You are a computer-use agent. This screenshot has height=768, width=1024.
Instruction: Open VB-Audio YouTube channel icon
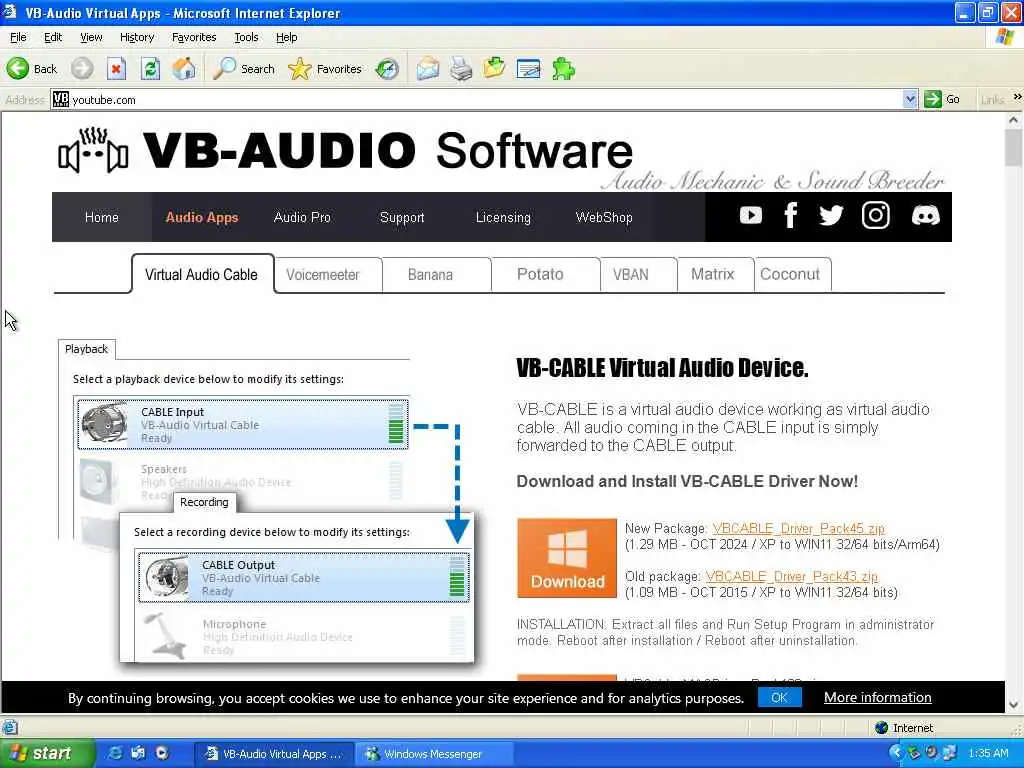coord(750,216)
